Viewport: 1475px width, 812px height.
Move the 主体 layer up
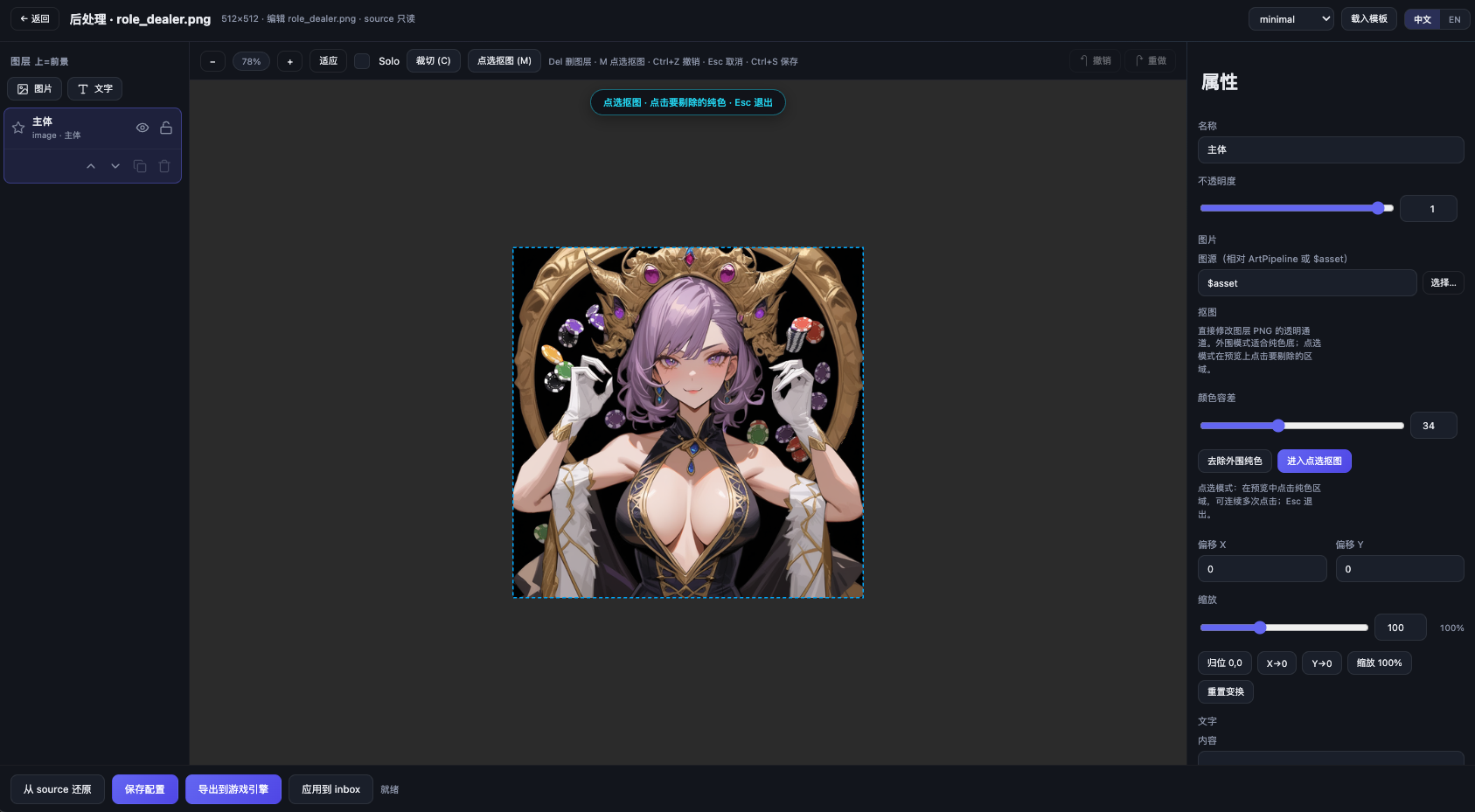91,166
